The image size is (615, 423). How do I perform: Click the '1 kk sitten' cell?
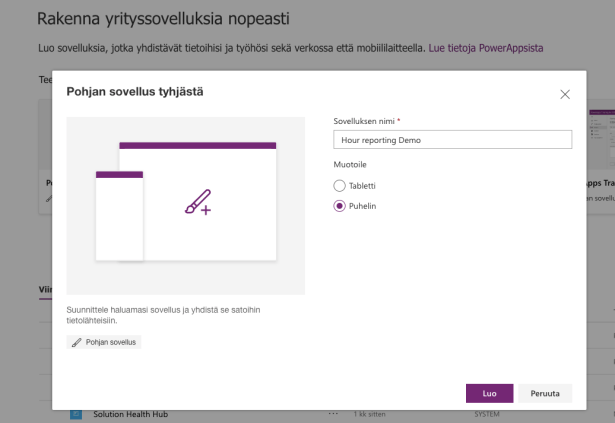369,414
